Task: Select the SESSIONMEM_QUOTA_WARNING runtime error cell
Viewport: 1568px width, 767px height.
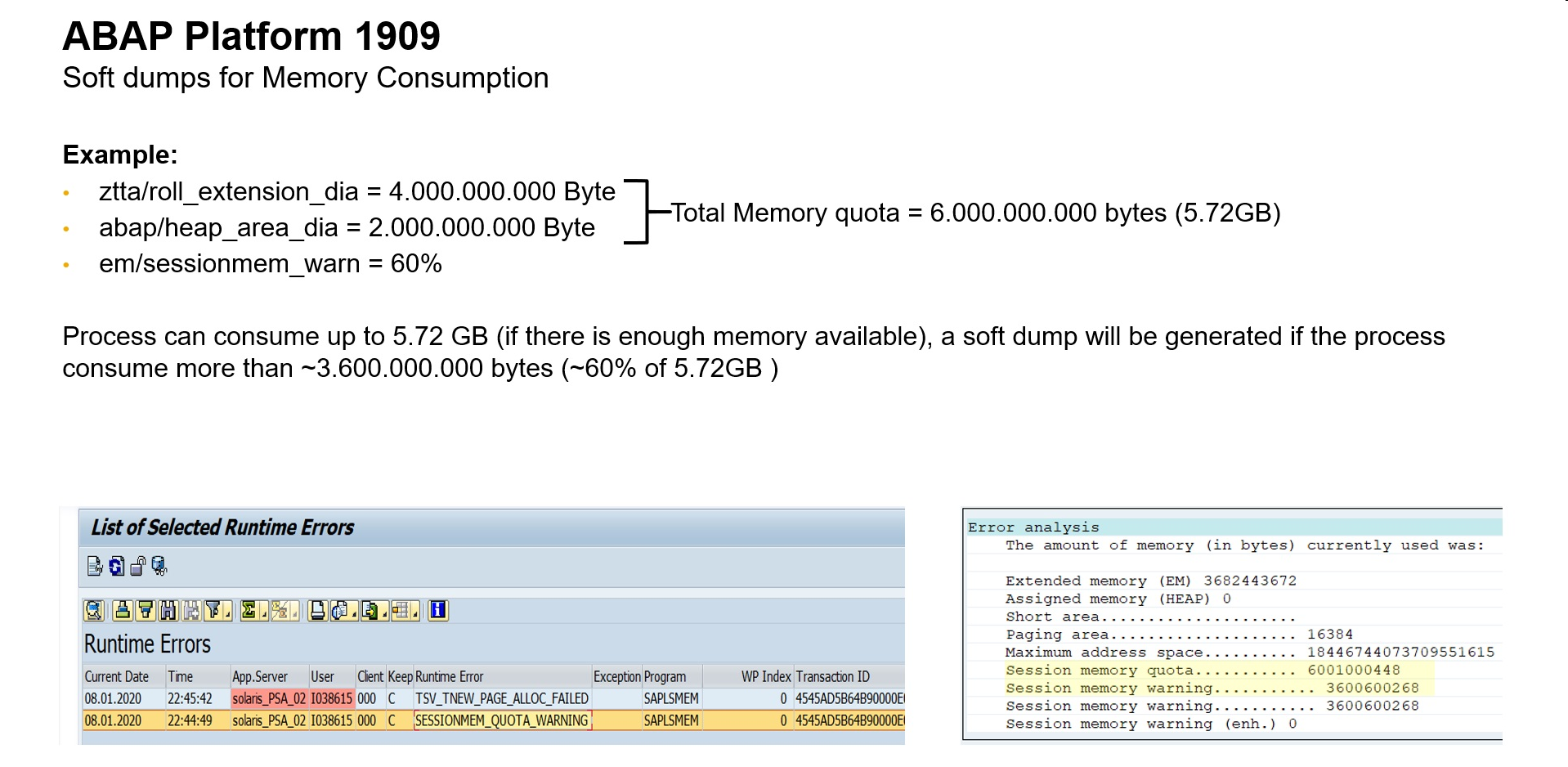Action: [x=502, y=720]
